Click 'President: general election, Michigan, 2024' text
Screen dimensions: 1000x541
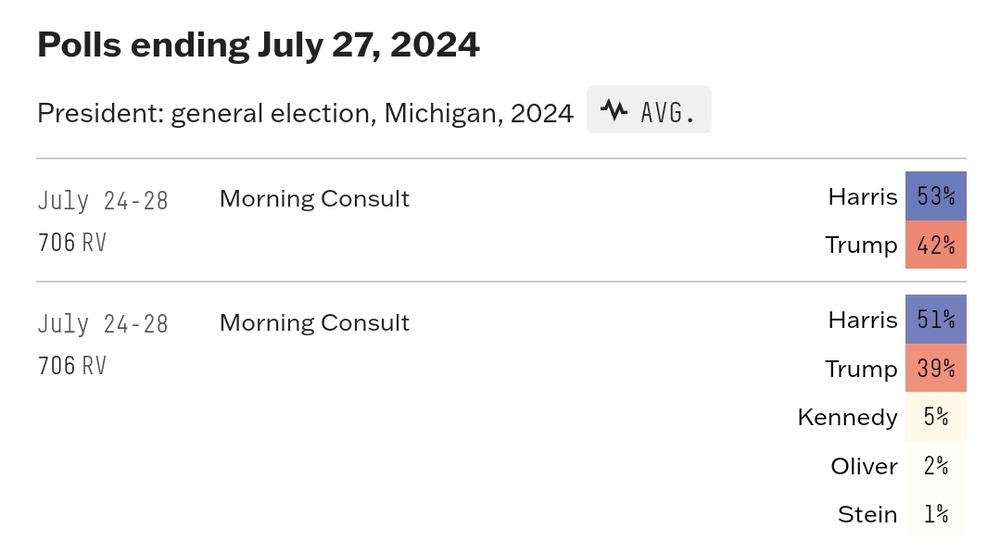click(x=305, y=113)
